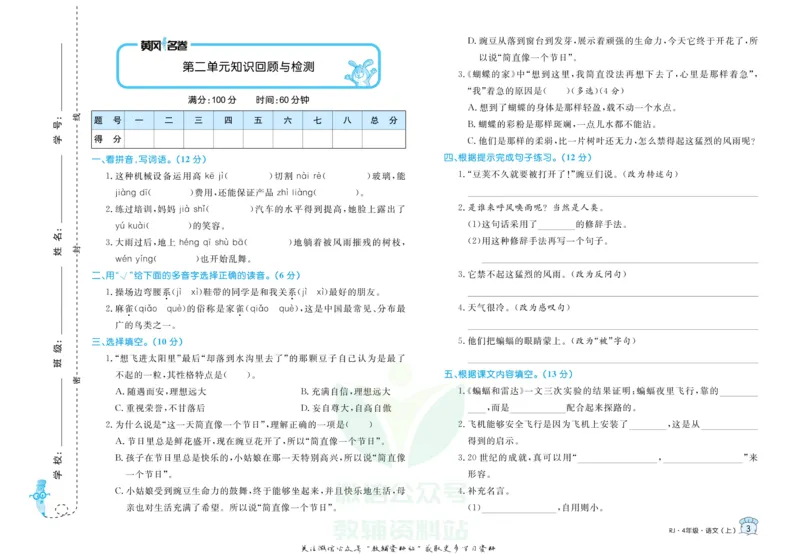Click the text 时间:60分钟
800x554 pixels.
point(283,100)
